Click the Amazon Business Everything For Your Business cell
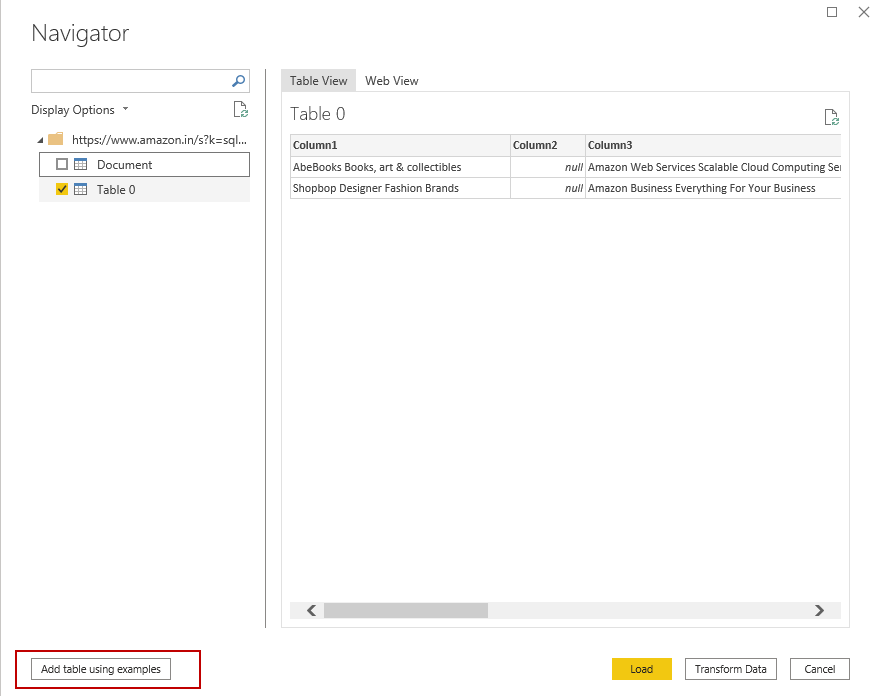Viewport: 880px width, 696px height. pyautogui.click(x=713, y=188)
